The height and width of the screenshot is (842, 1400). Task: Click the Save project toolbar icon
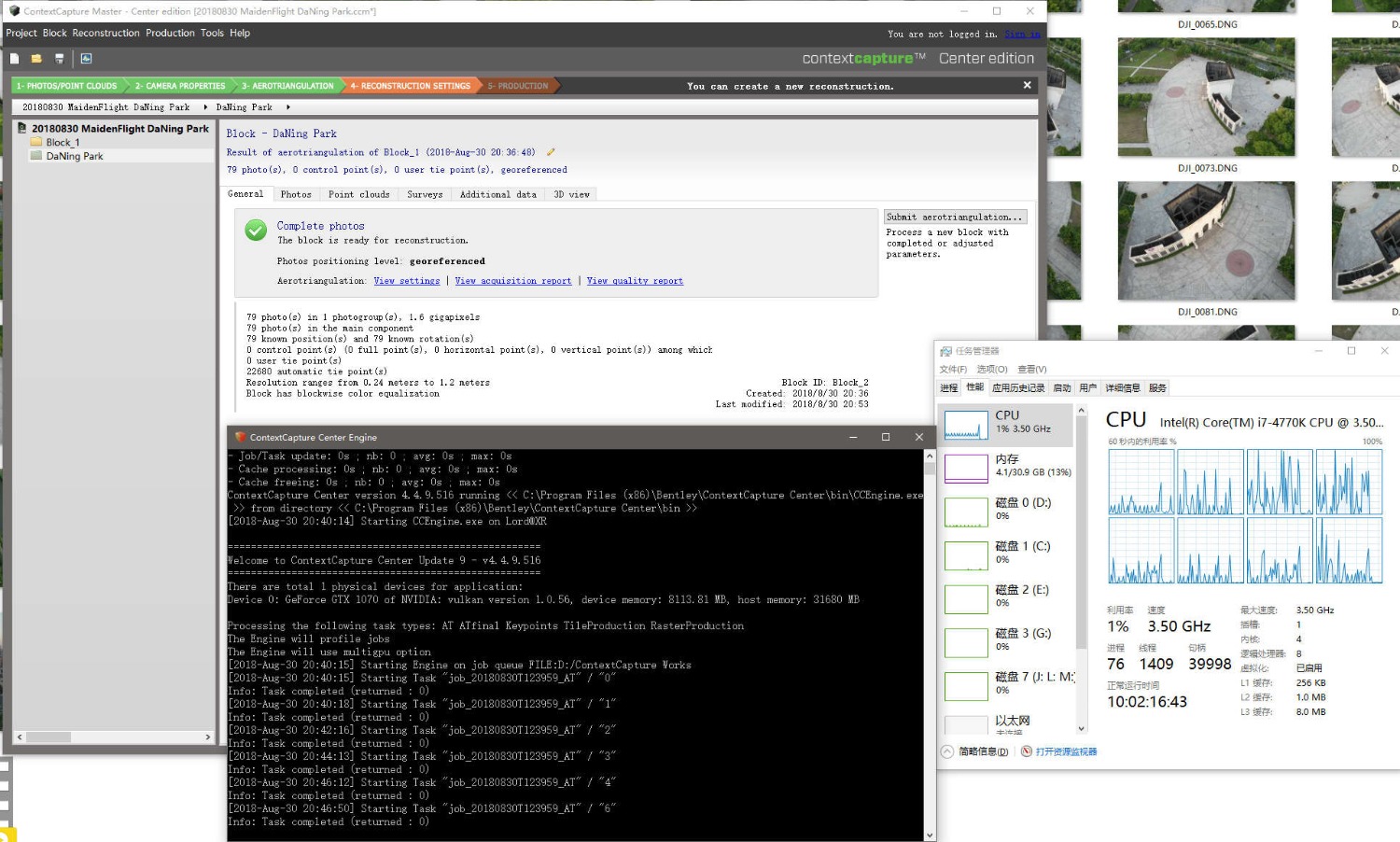pos(59,59)
